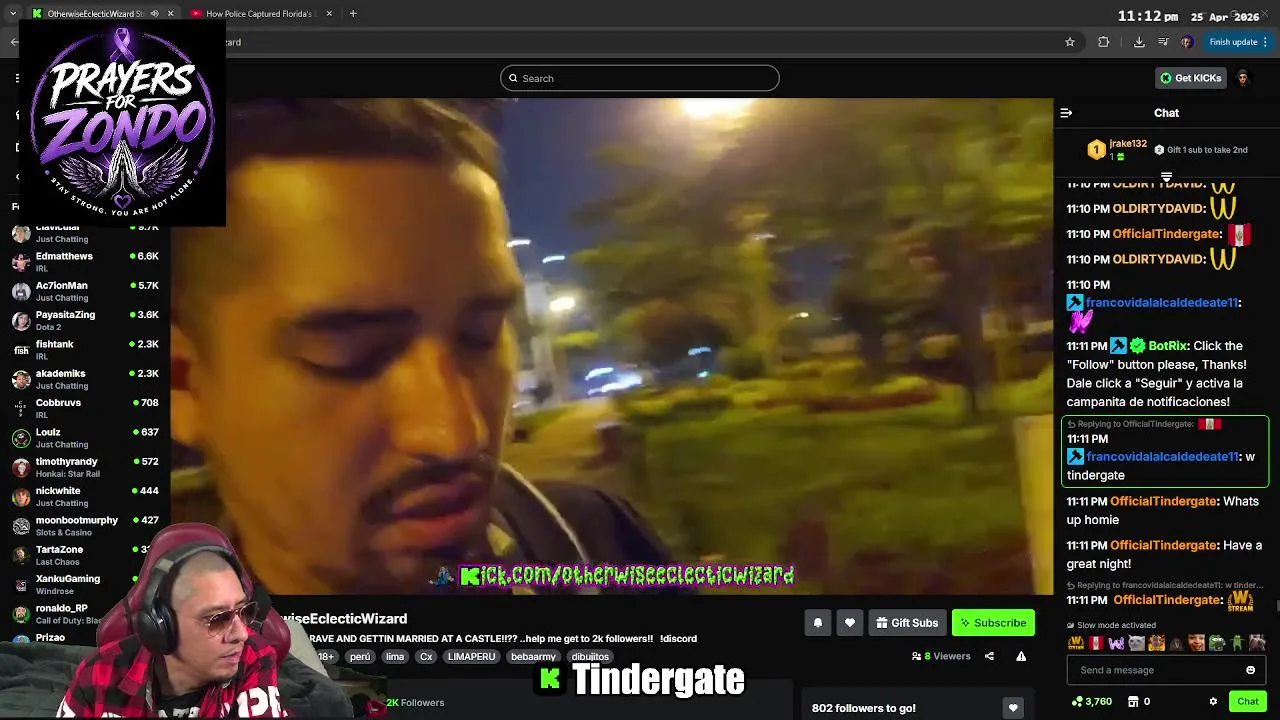Open Edmatthews channel in sidebar

[85, 262]
